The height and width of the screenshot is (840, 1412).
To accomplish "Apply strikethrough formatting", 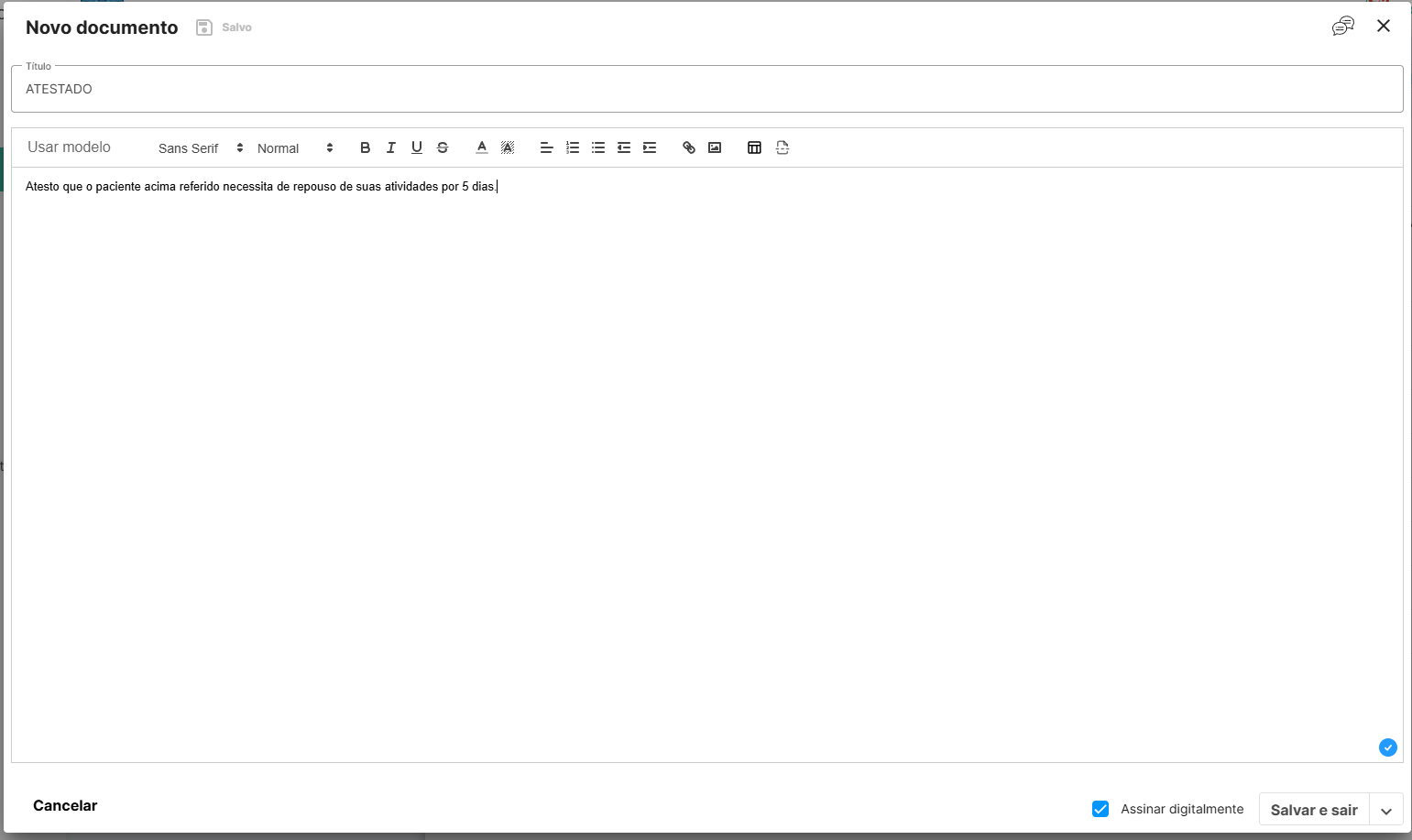I will pyautogui.click(x=443, y=147).
